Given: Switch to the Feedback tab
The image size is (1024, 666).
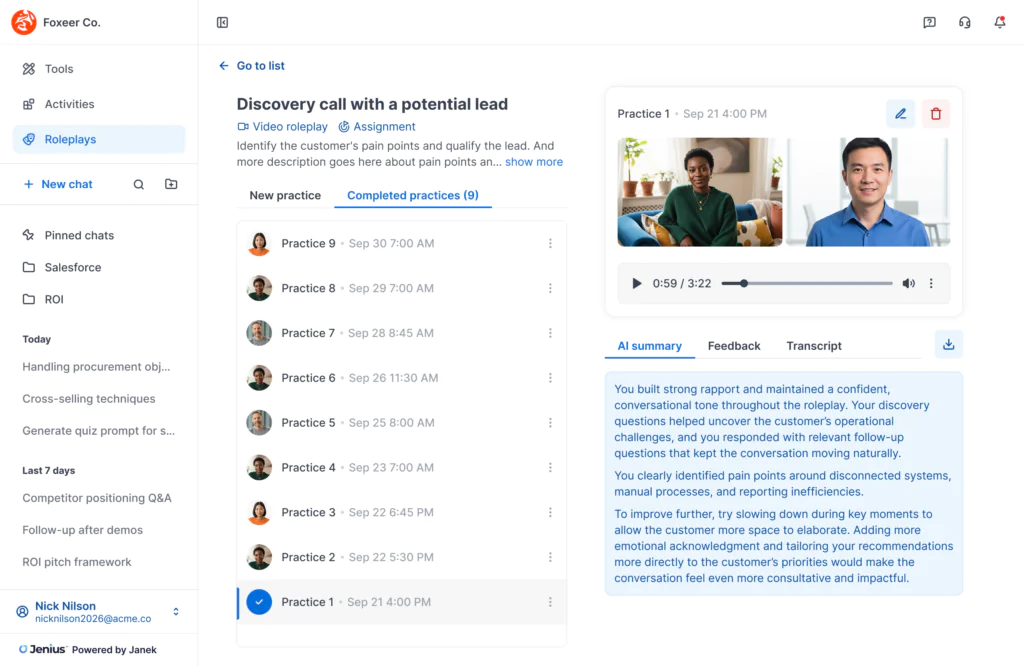Looking at the screenshot, I should coord(733,346).
